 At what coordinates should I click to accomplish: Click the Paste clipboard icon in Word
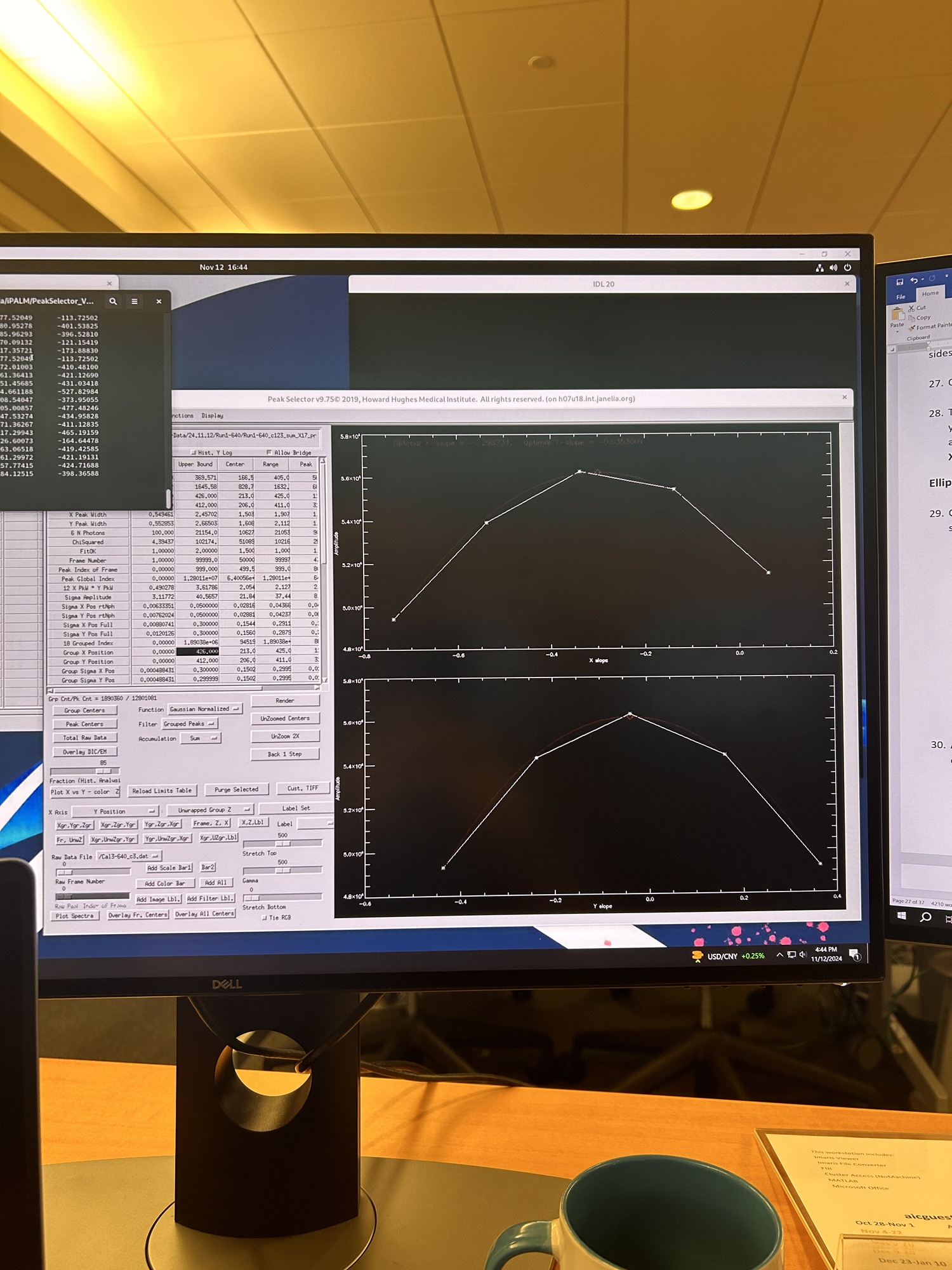tap(897, 314)
